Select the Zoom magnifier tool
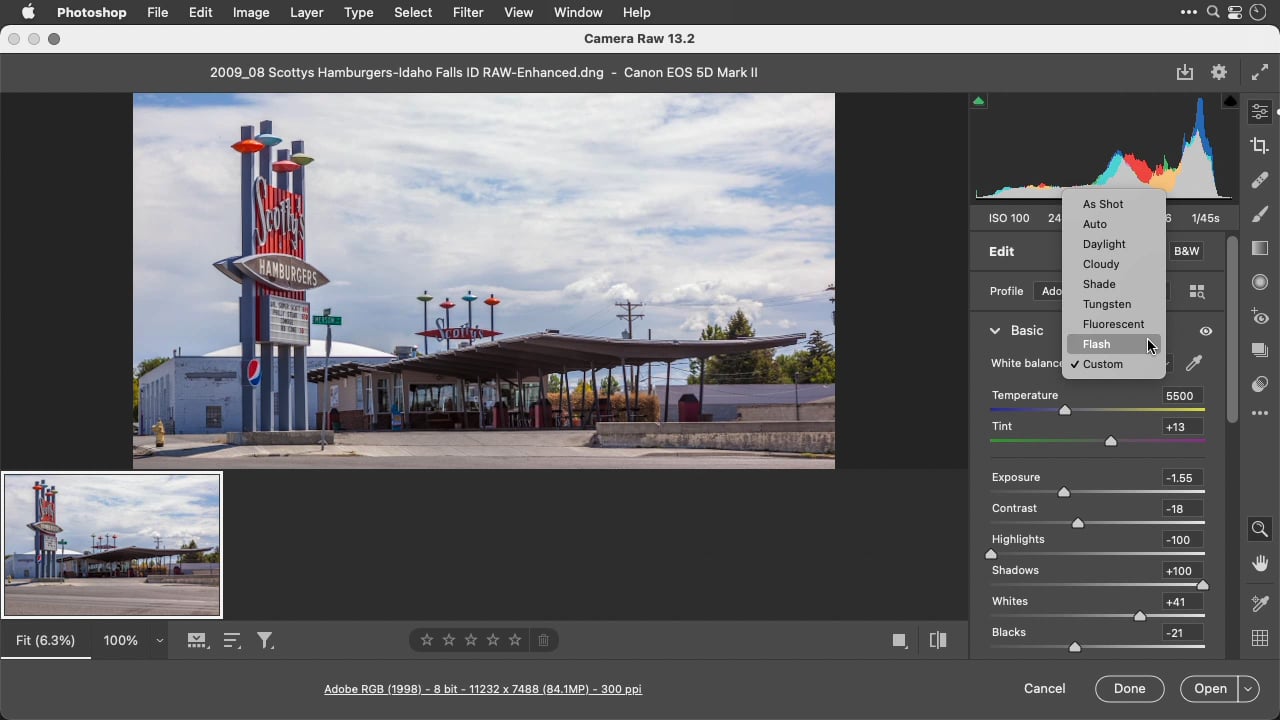 click(x=1260, y=529)
